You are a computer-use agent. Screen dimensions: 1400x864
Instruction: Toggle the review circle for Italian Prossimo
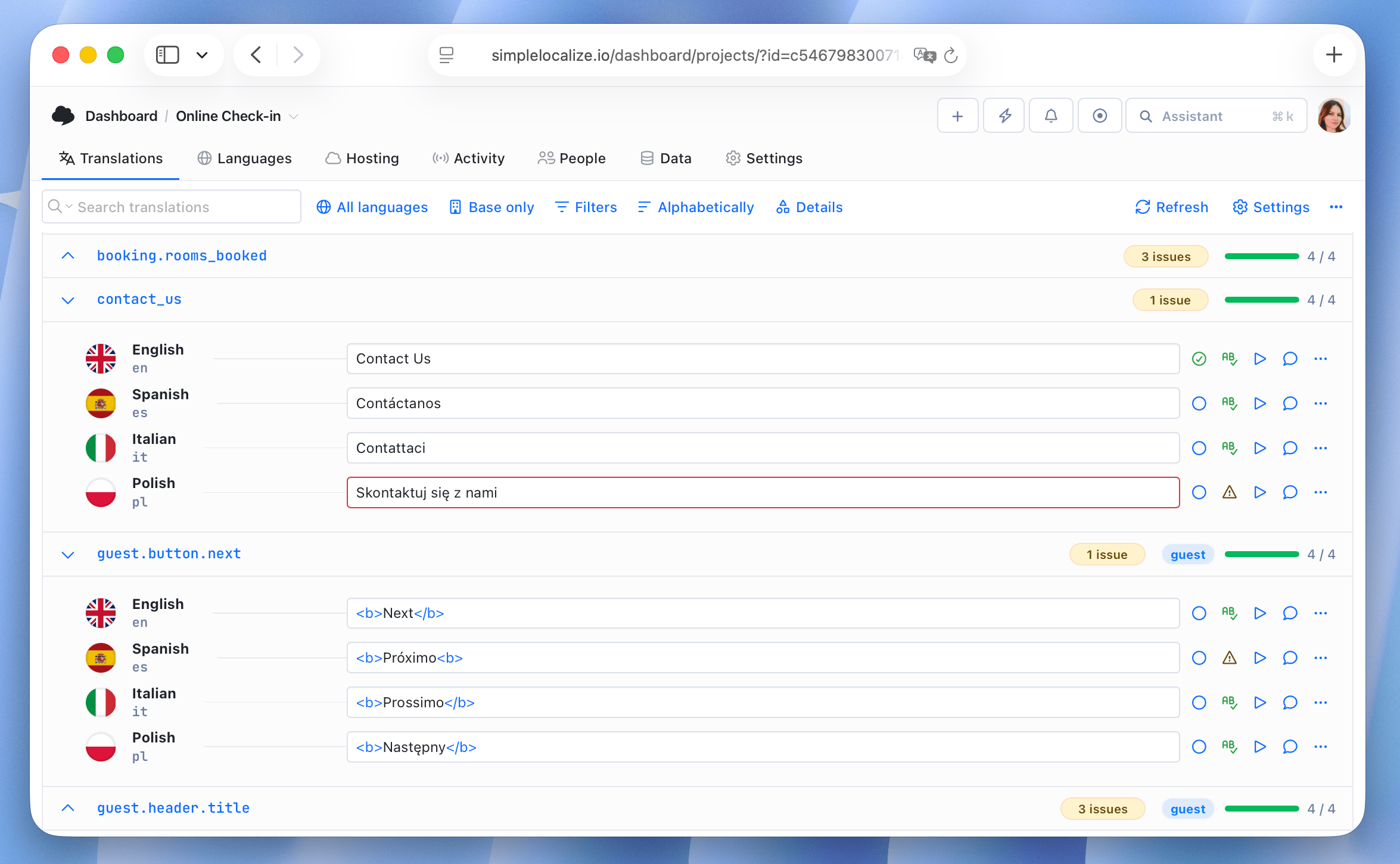point(1199,703)
